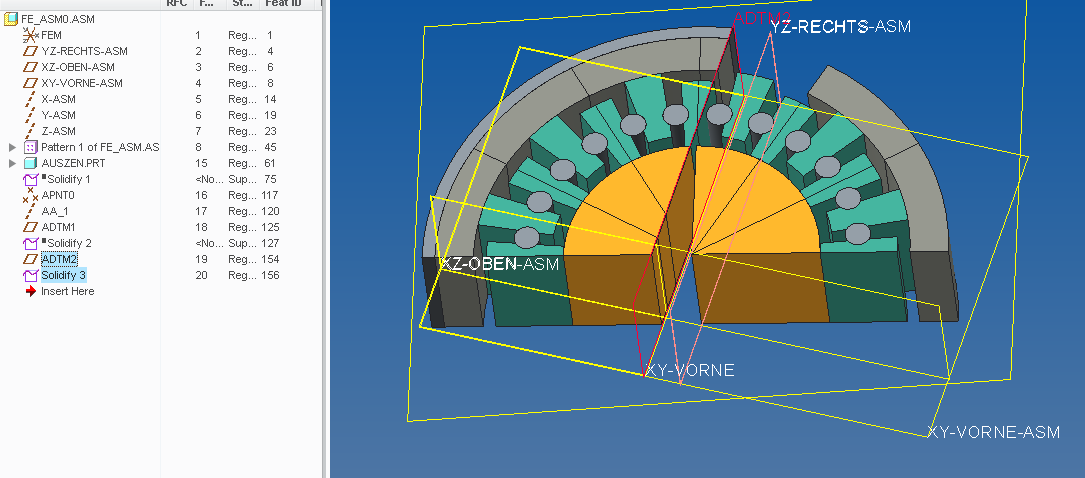Expand the AUSZEN.PRT tree node

tap(12, 163)
